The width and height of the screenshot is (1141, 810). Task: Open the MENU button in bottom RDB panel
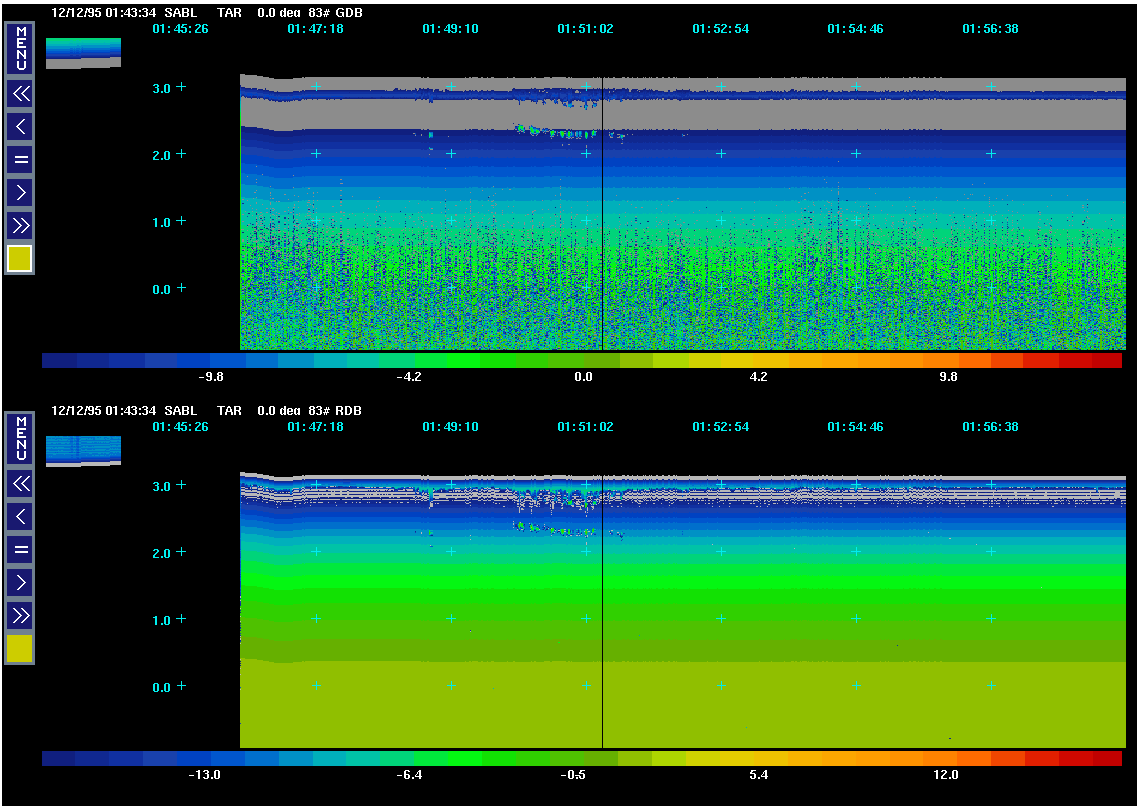(x=20, y=438)
